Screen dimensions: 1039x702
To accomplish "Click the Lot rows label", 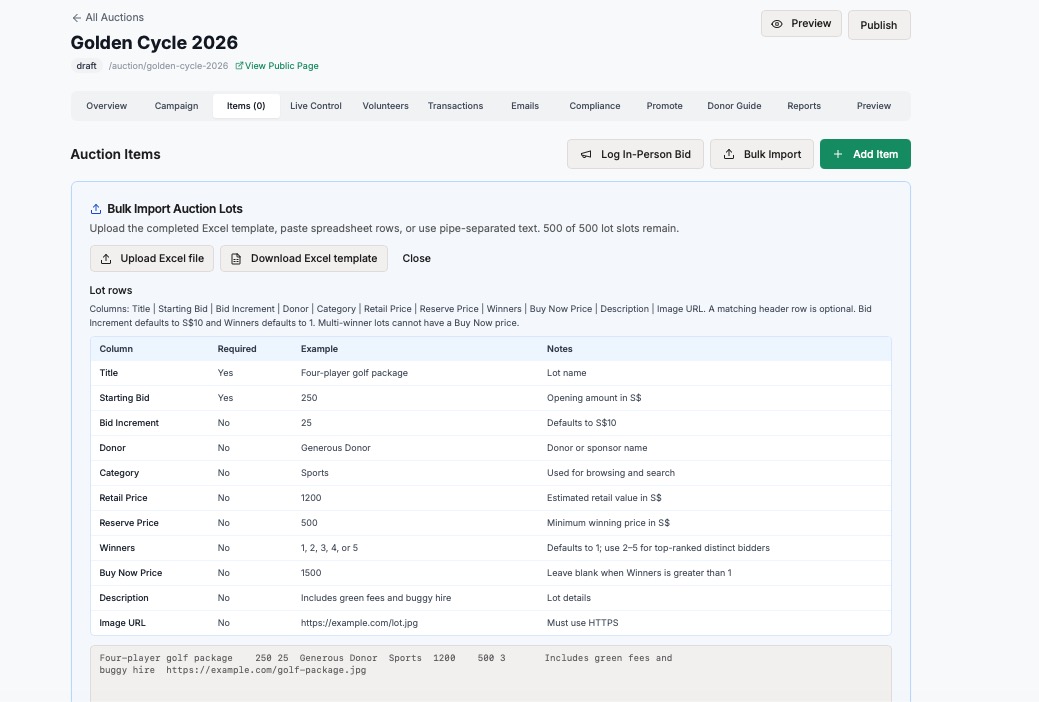I will [111, 290].
